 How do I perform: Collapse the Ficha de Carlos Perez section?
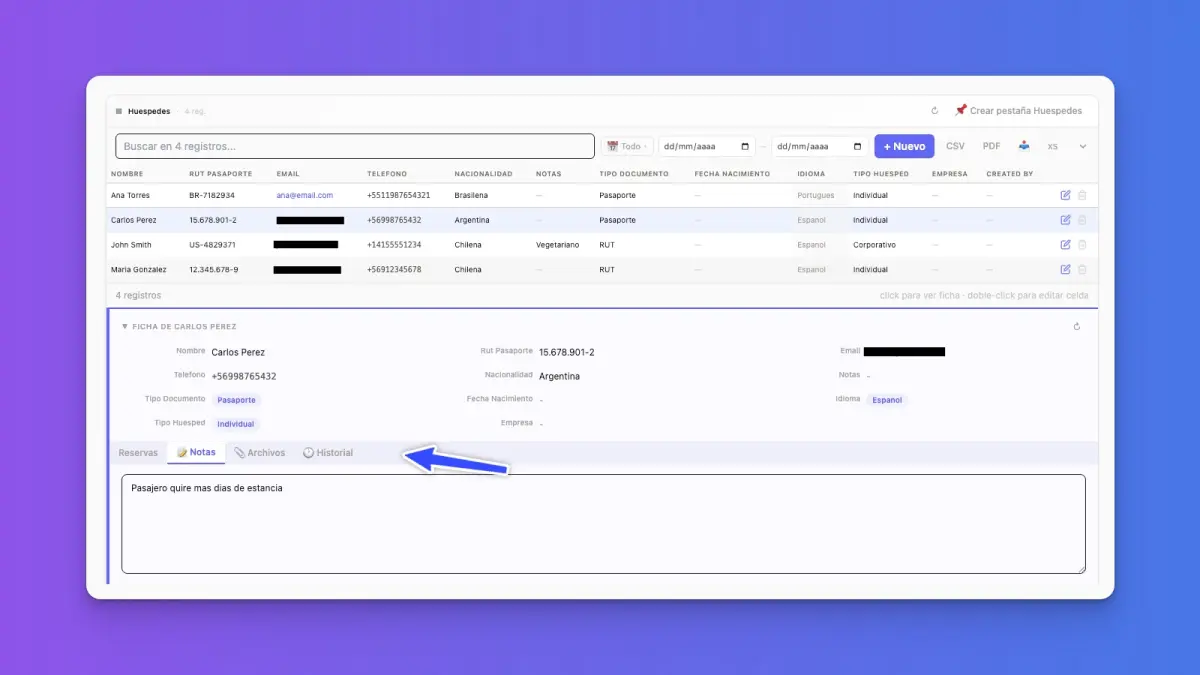tap(125, 326)
